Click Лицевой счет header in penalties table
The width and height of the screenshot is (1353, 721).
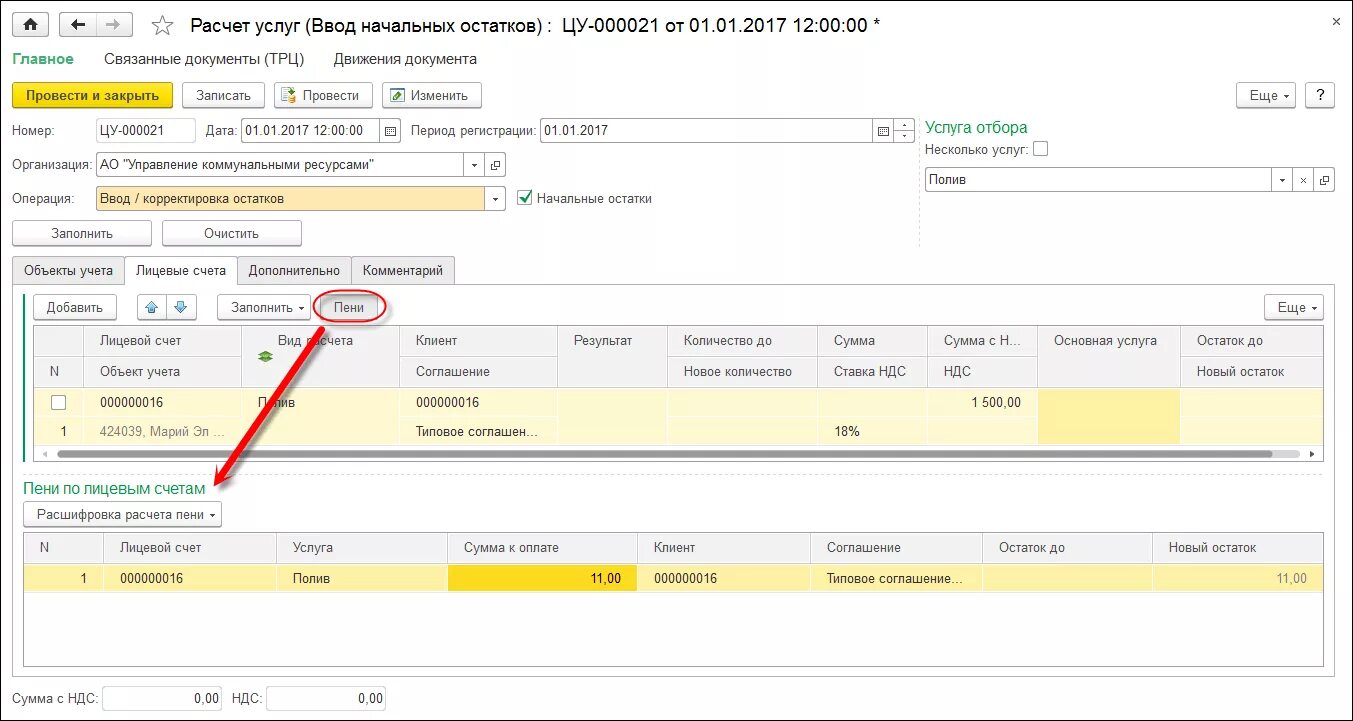tap(190, 548)
